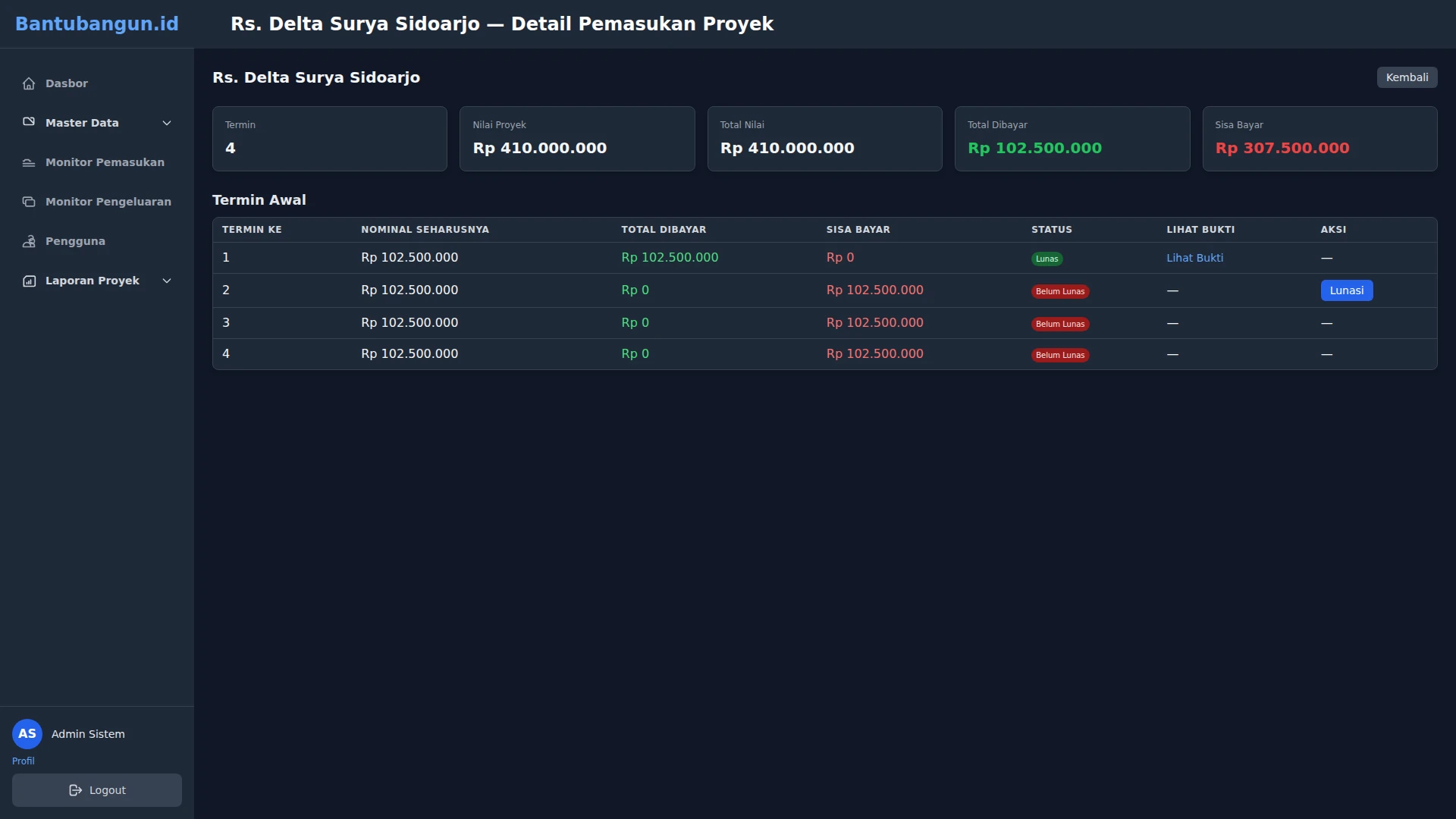Click the Master Data folder icon

29,122
